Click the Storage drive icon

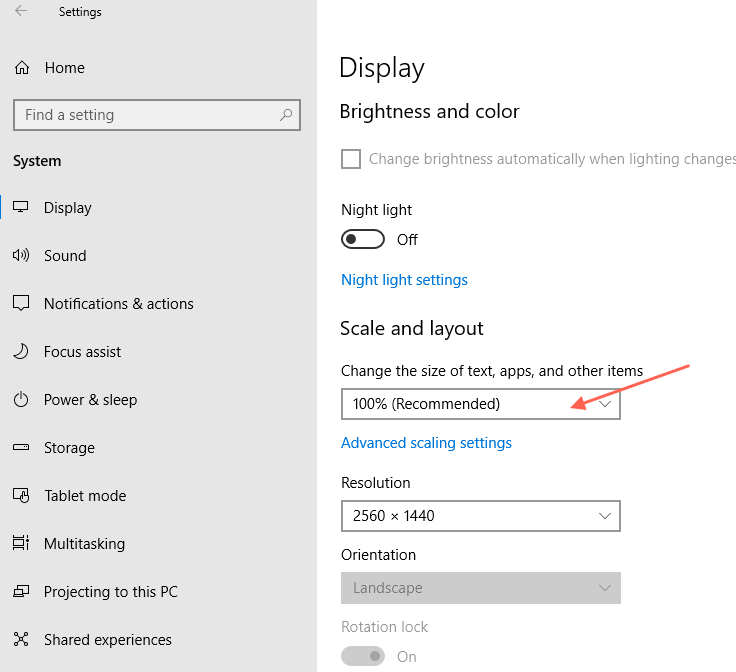point(21,448)
